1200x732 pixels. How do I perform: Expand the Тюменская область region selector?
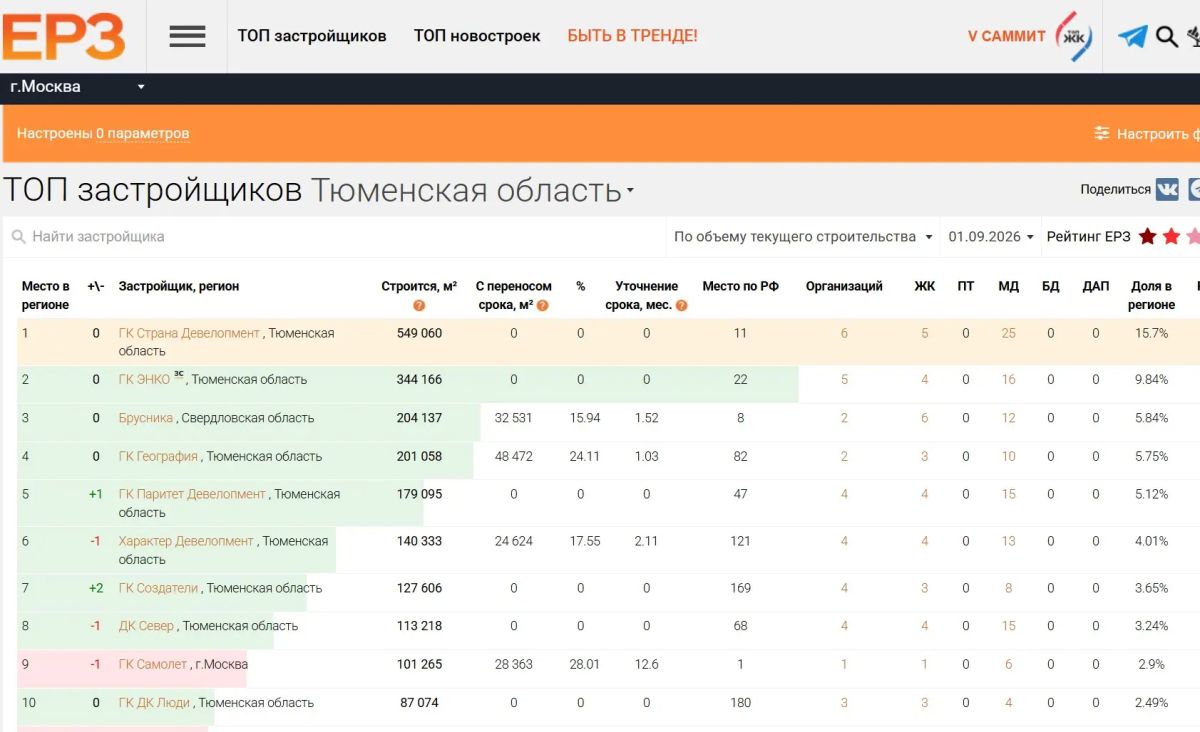(473, 190)
